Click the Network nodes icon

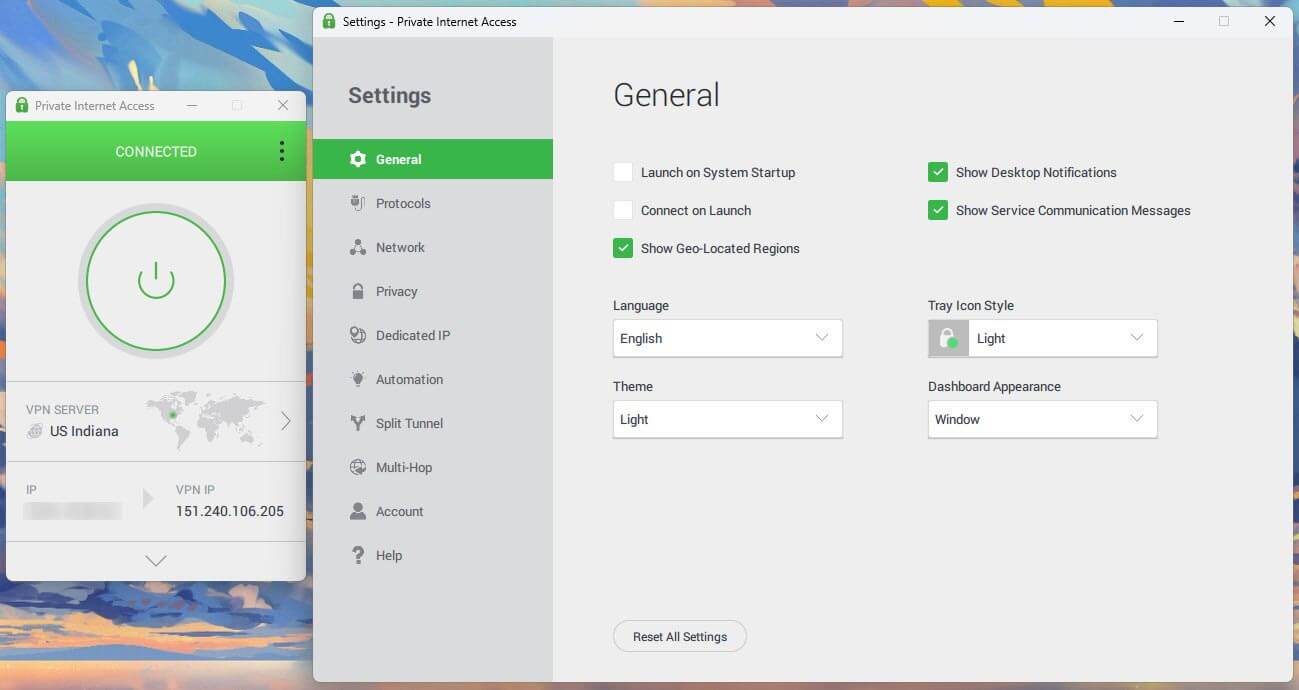tap(358, 247)
